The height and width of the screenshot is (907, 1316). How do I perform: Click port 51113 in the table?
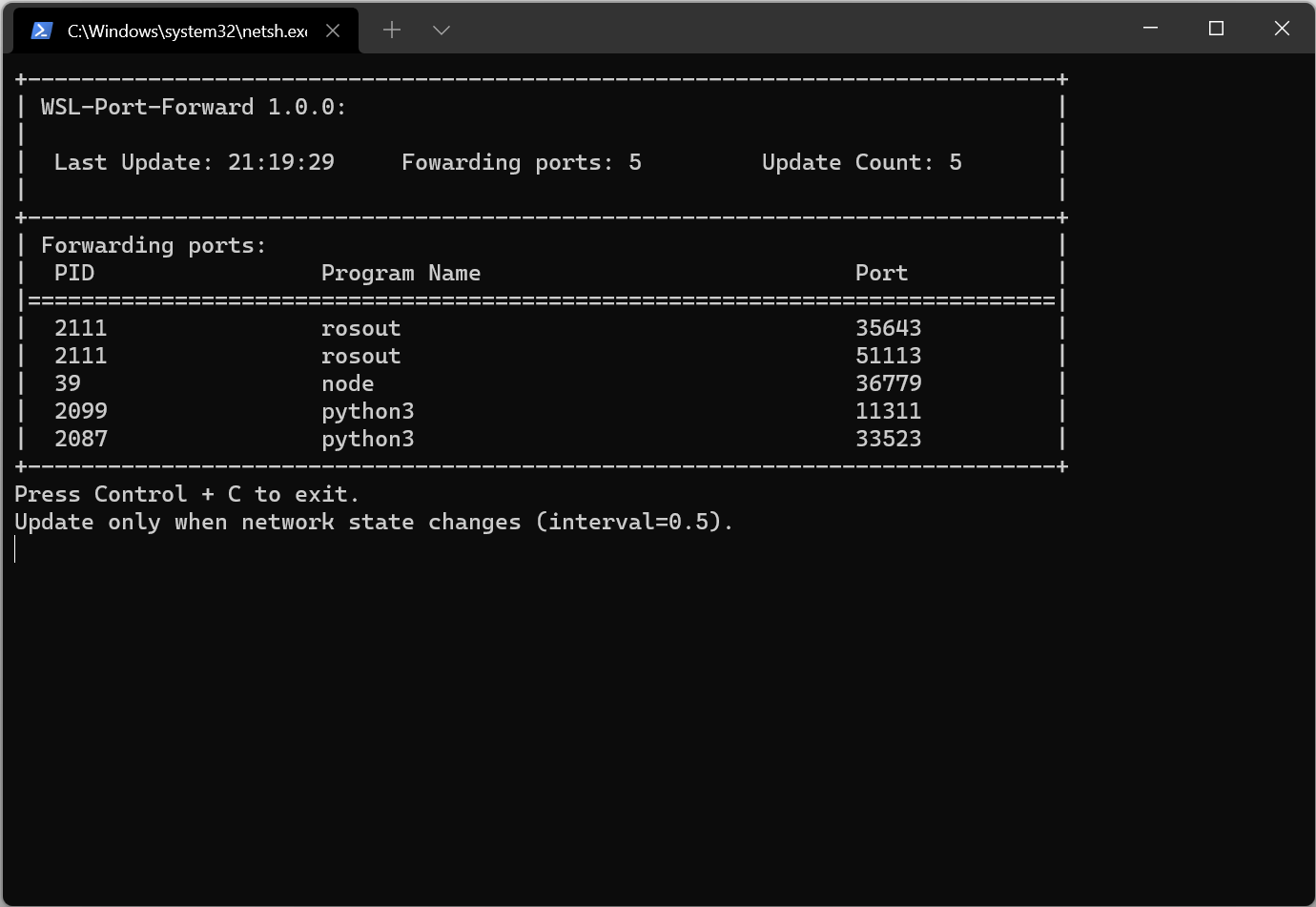889,356
